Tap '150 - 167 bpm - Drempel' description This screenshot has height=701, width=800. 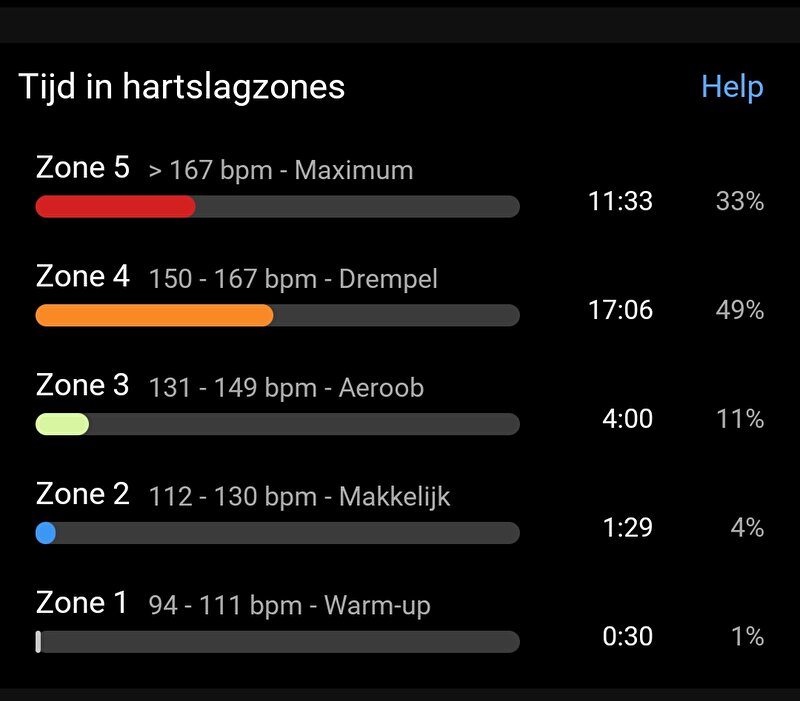coord(293,279)
